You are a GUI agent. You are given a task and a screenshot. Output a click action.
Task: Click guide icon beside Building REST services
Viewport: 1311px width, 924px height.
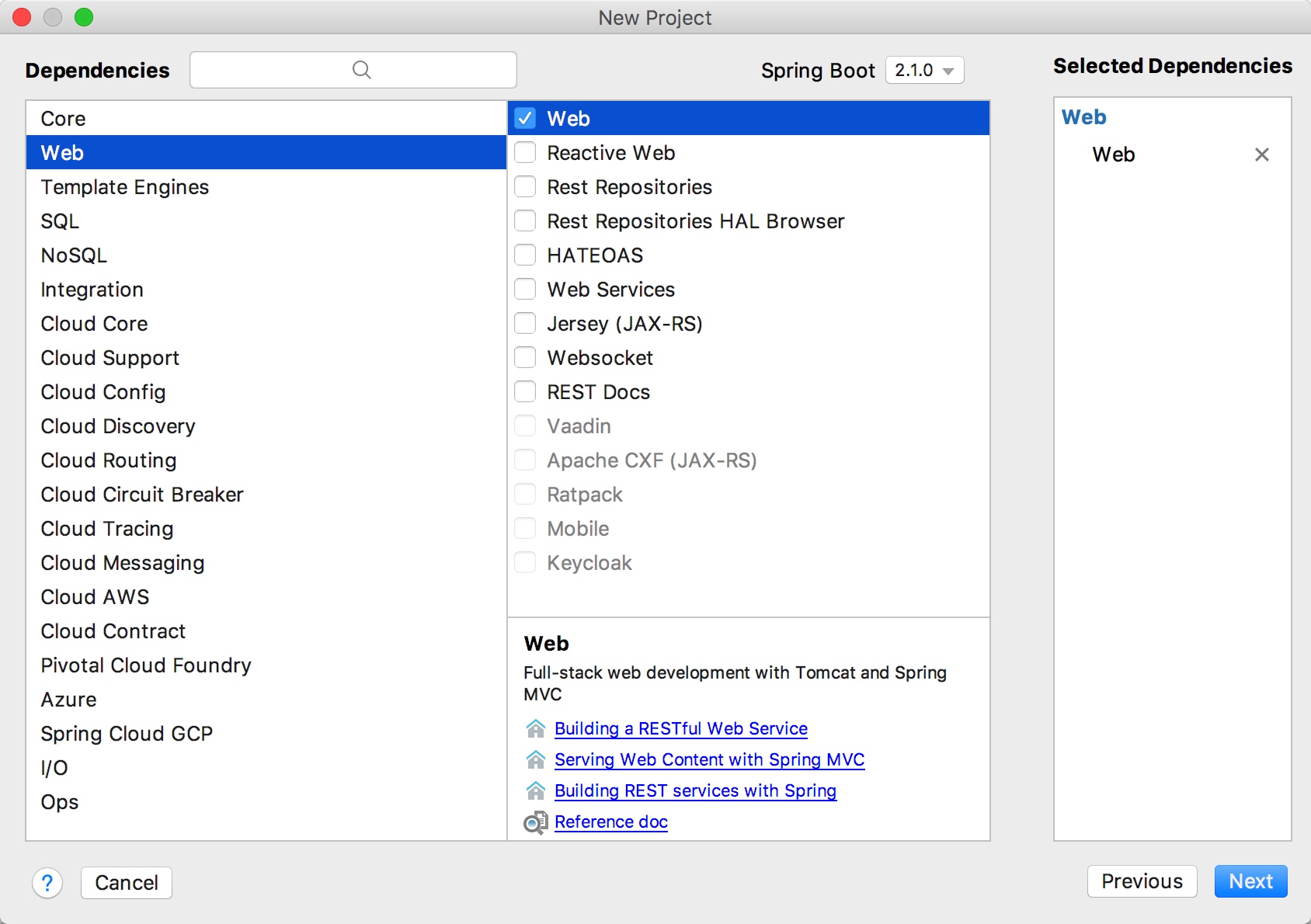[535, 791]
